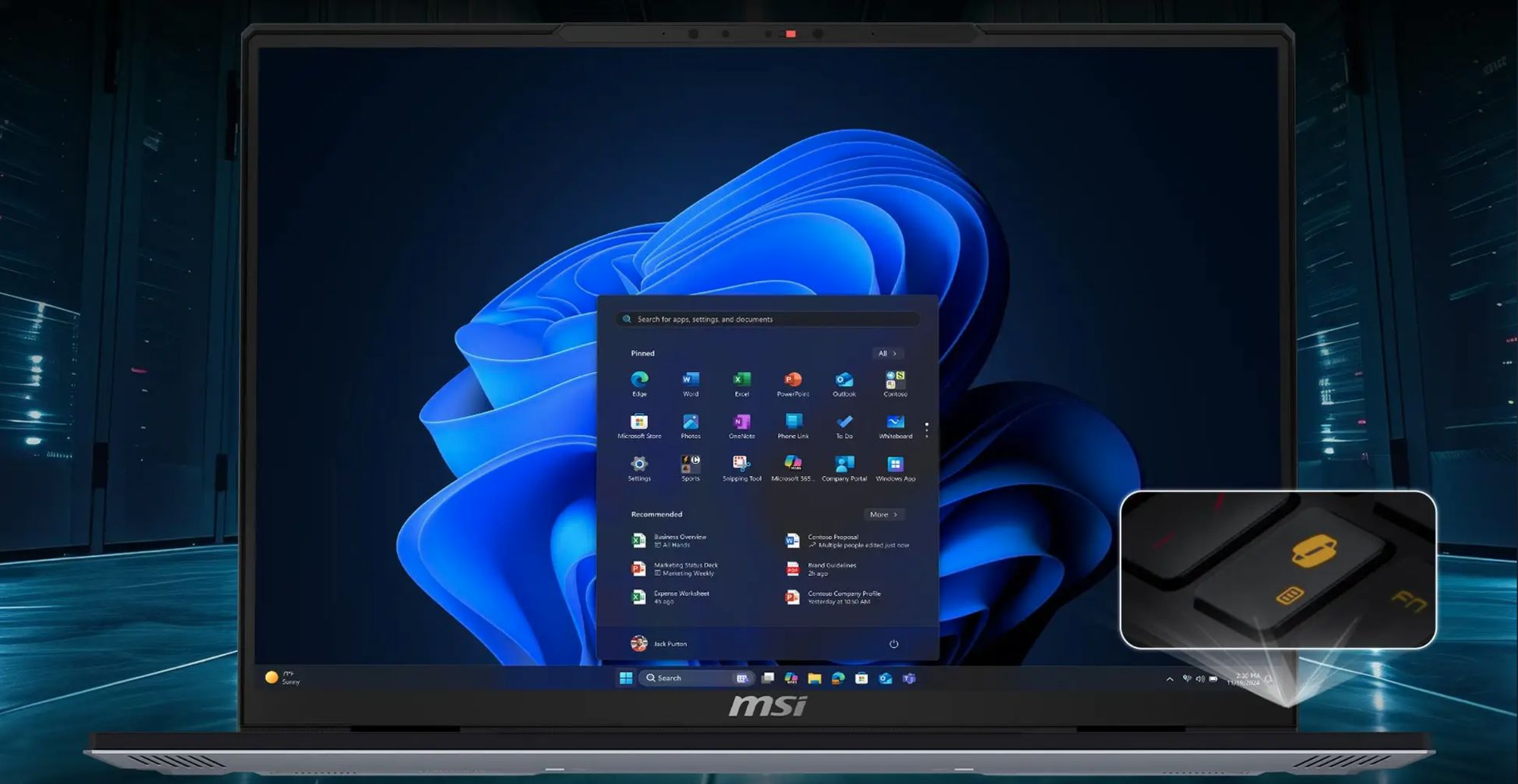Launch Whiteboard from Pinned
Image resolution: width=1518 pixels, height=784 pixels.
895,426
